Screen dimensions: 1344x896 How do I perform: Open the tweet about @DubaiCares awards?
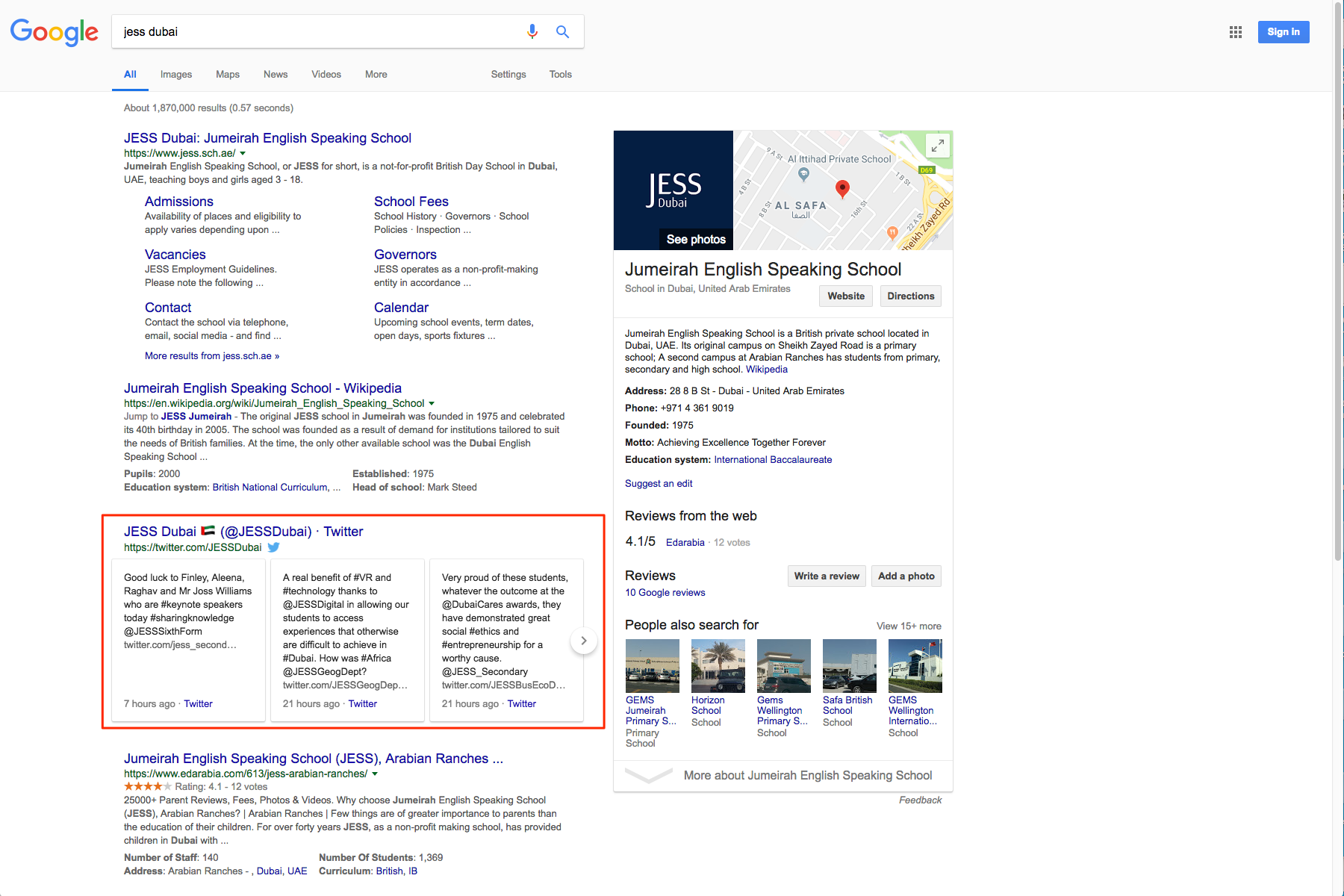(x=506, y=641)
